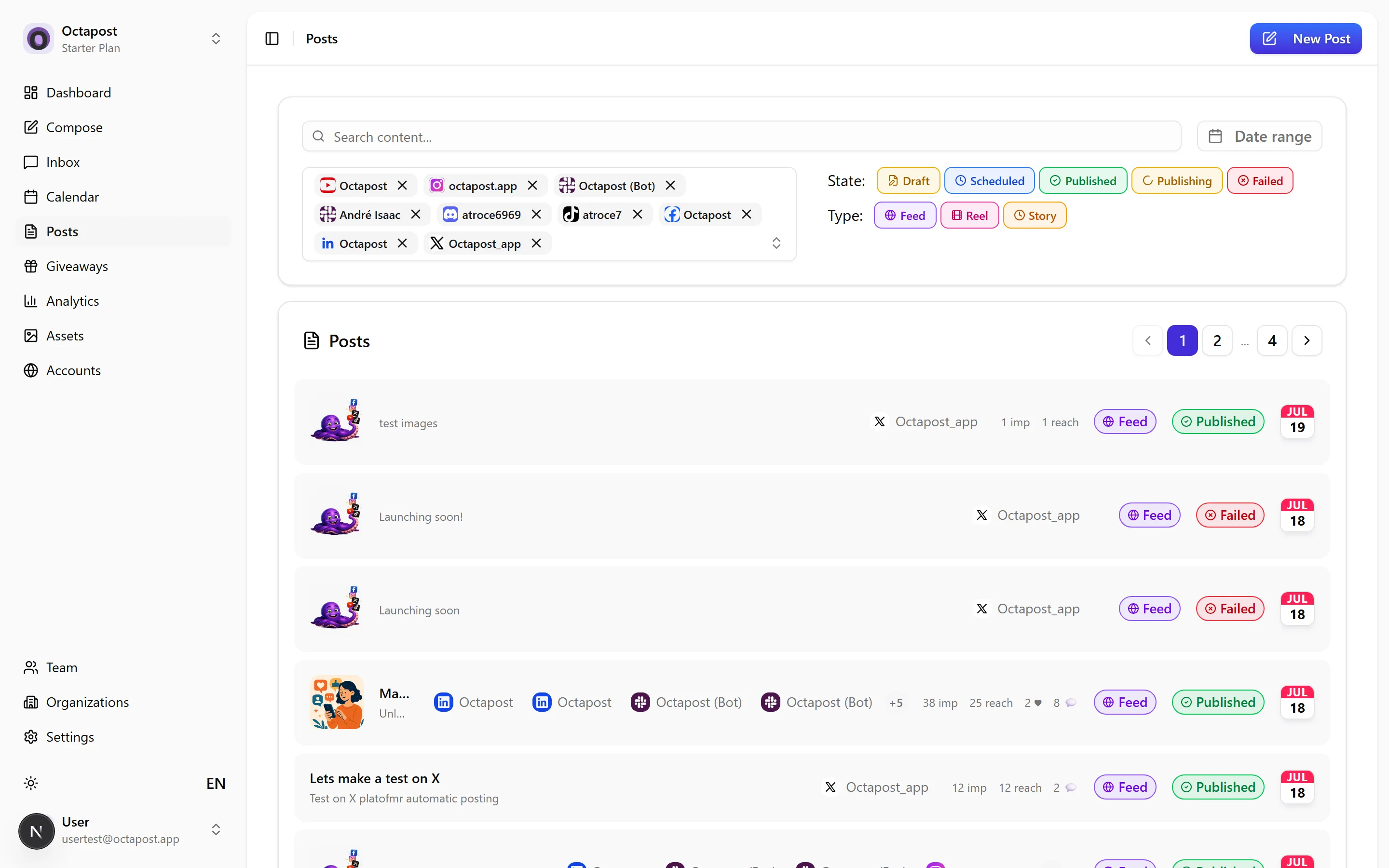Open Organizations in sidebar
Viewport: 1389px width, 868px height.
click(x=123, y=702)
